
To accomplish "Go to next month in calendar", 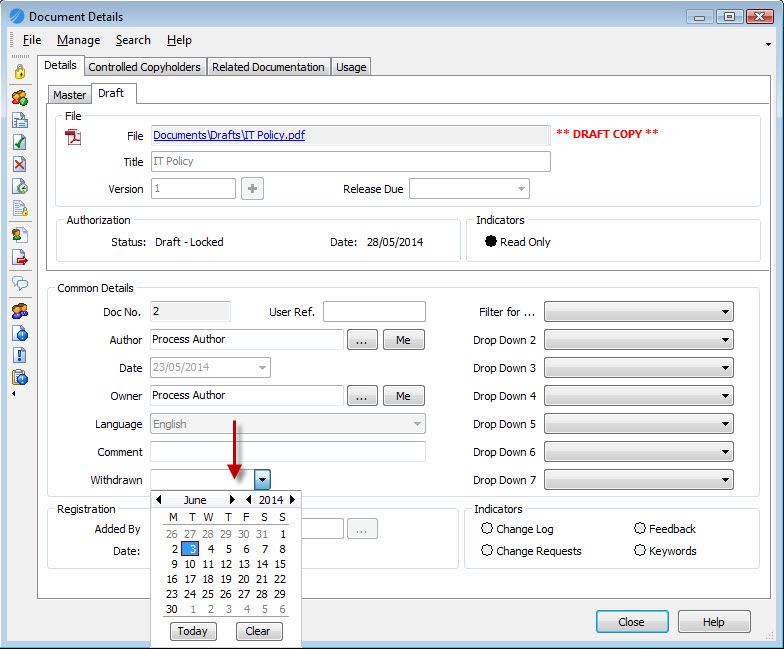I will [x=232, y=500].
